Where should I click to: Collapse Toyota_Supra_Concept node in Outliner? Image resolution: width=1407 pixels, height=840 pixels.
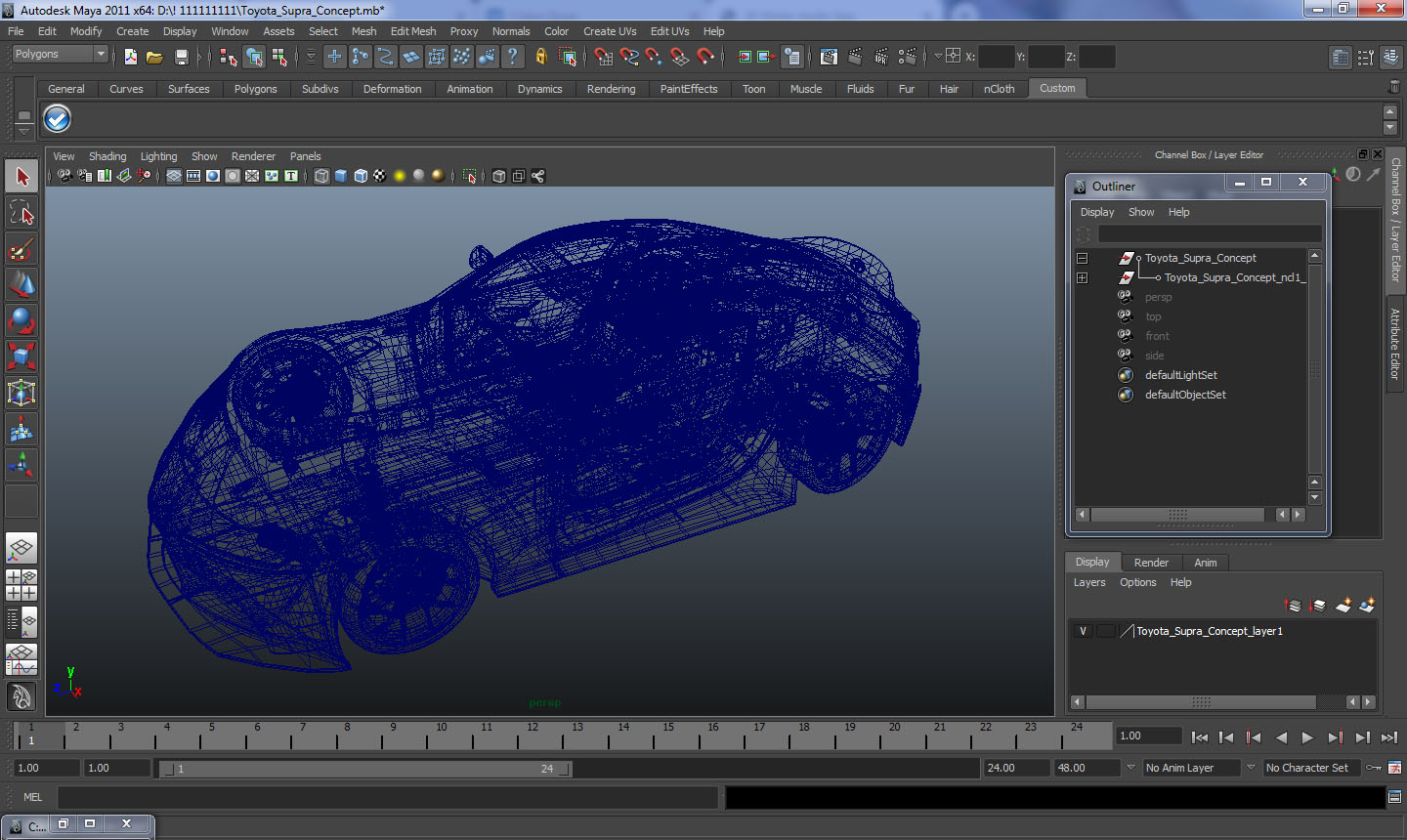pyautogui.click(x=1082, y=258)
